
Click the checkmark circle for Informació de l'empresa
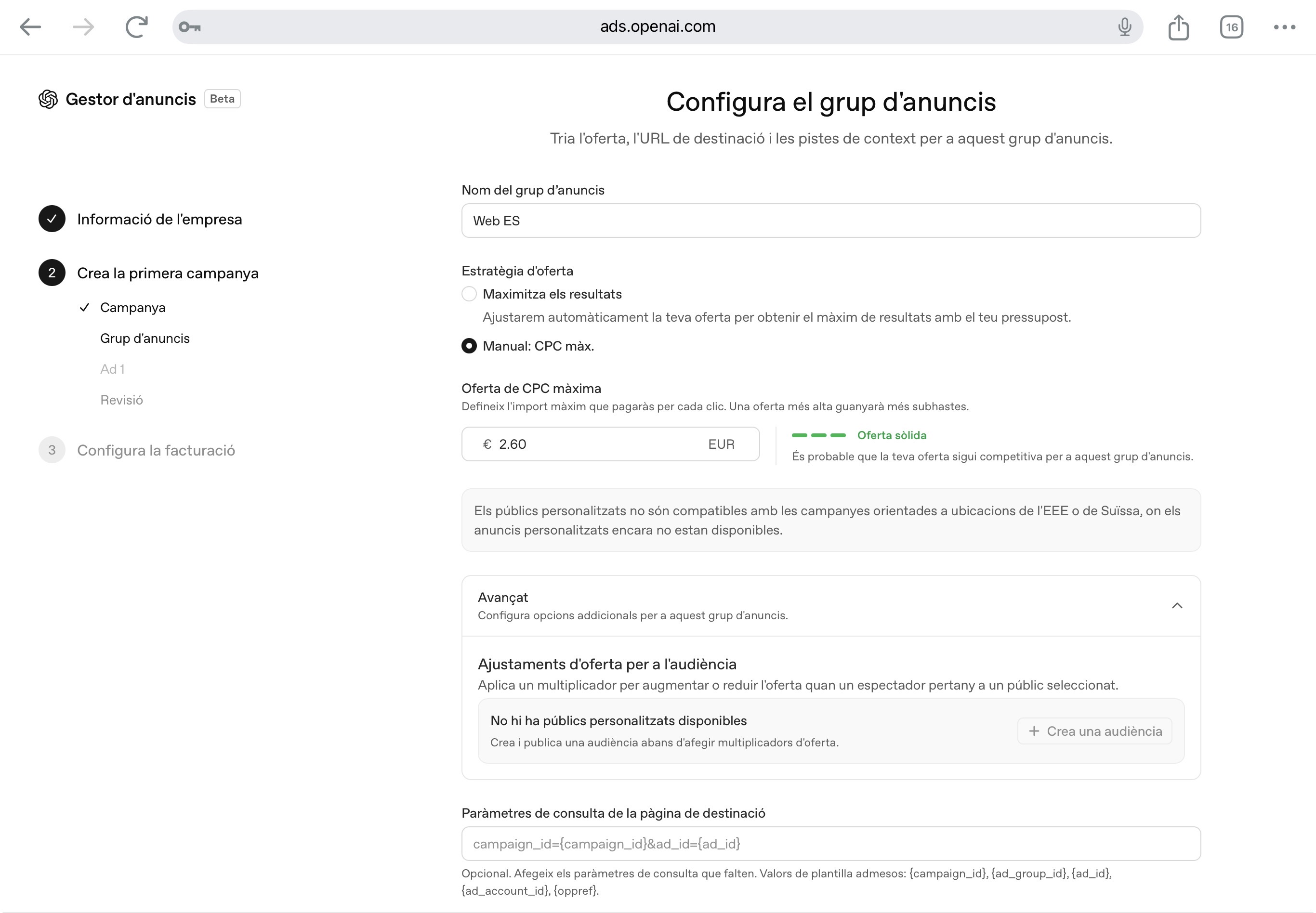click(x=52, y=219)
